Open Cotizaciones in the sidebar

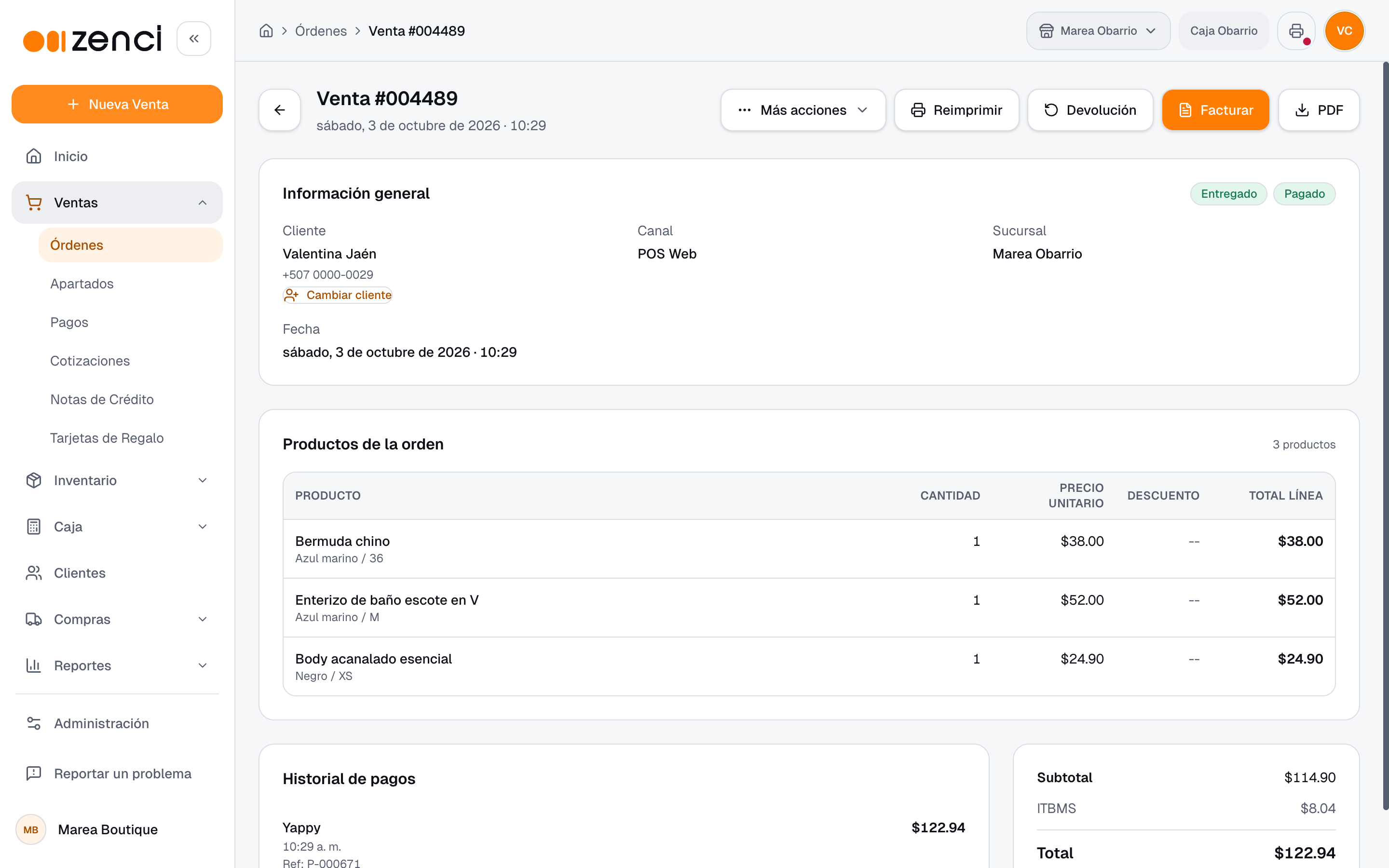(130, 361)
